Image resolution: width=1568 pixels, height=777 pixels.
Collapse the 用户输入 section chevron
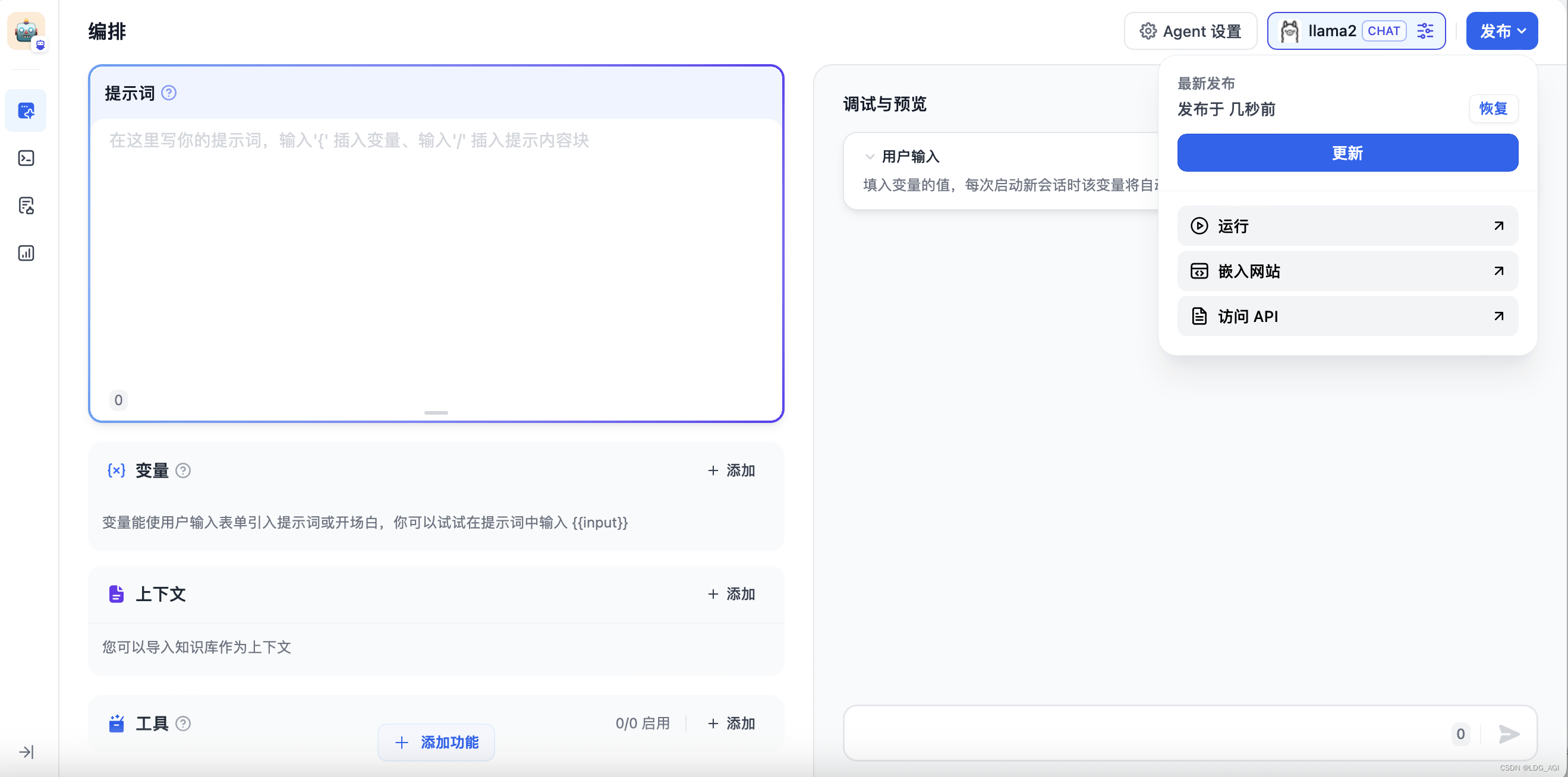(x=869, y=156)
